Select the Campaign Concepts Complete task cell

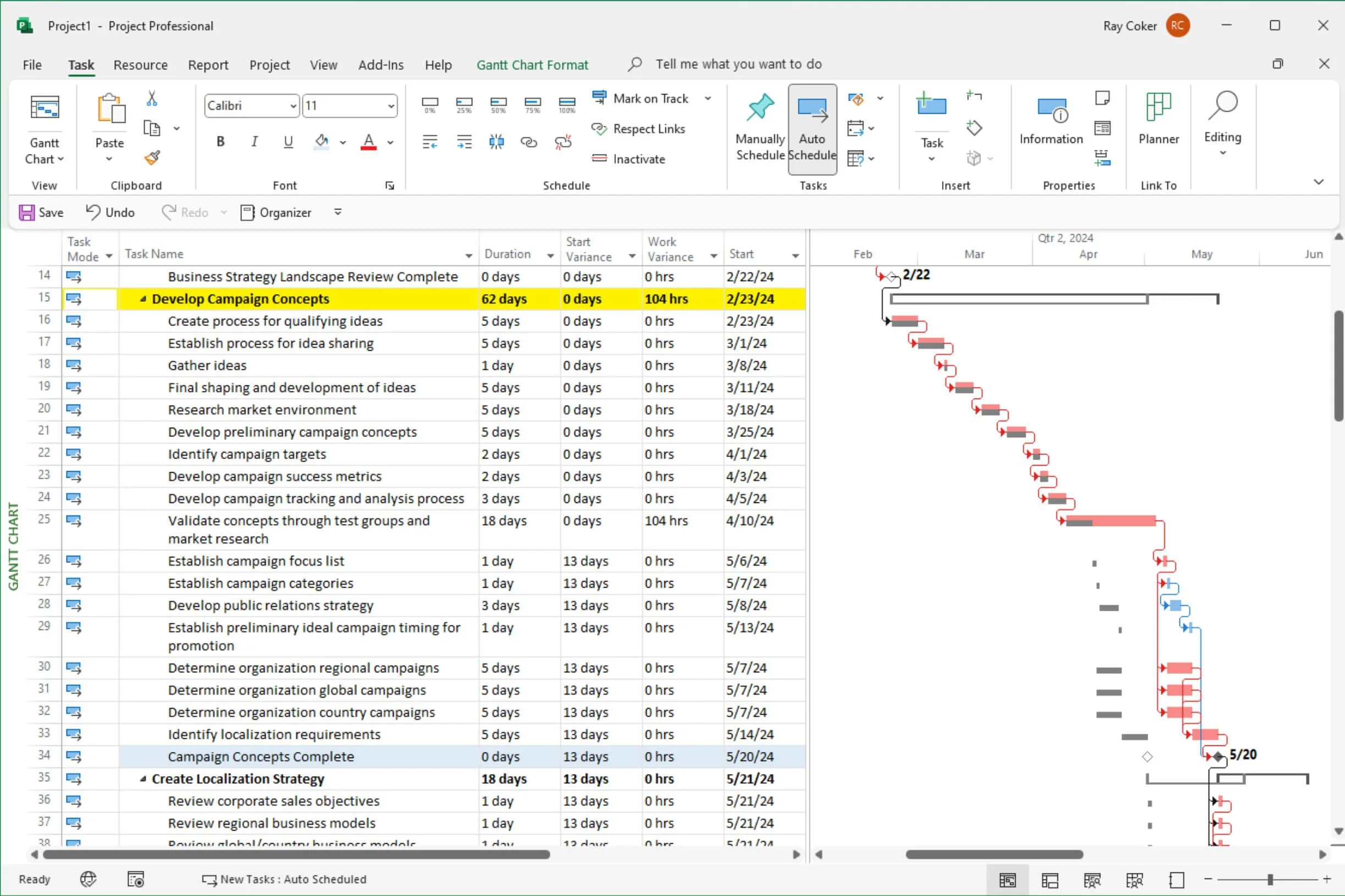tap(261, 756)
